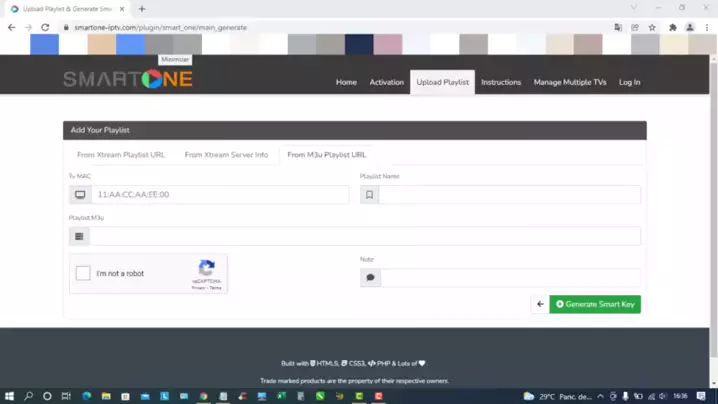Click into the Note field
This screenshot has width=718, height=404.
pyautogui.click(x=511, y=278)
